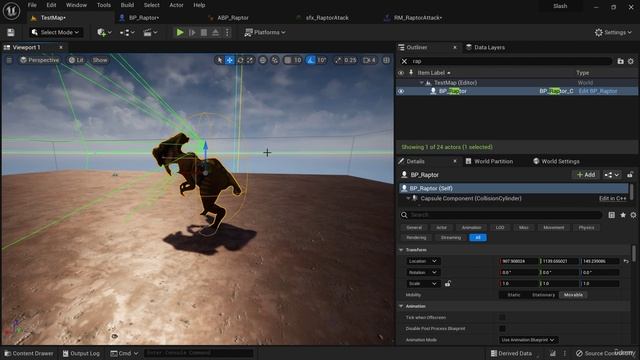The image size is (640, 360).
Task: Open the Edit menu
Action: click(51, 5)
